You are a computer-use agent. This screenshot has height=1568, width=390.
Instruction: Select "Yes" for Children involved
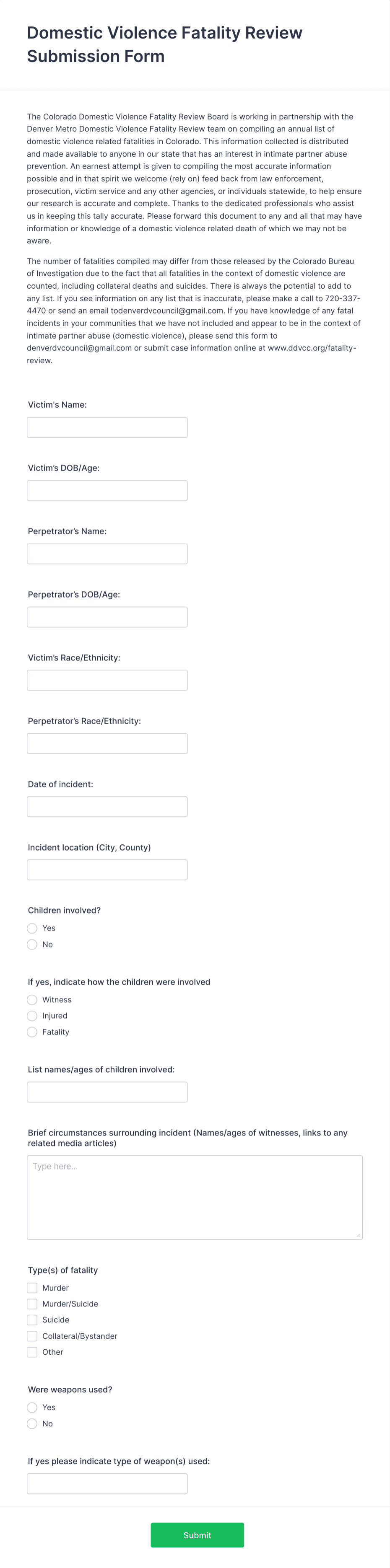tap(32, 928)
